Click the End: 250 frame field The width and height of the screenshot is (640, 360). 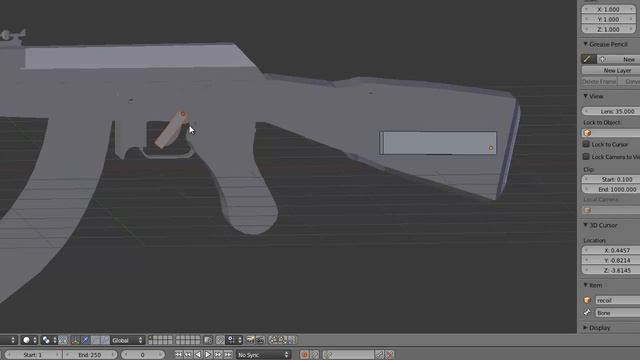tap(90, 355)
